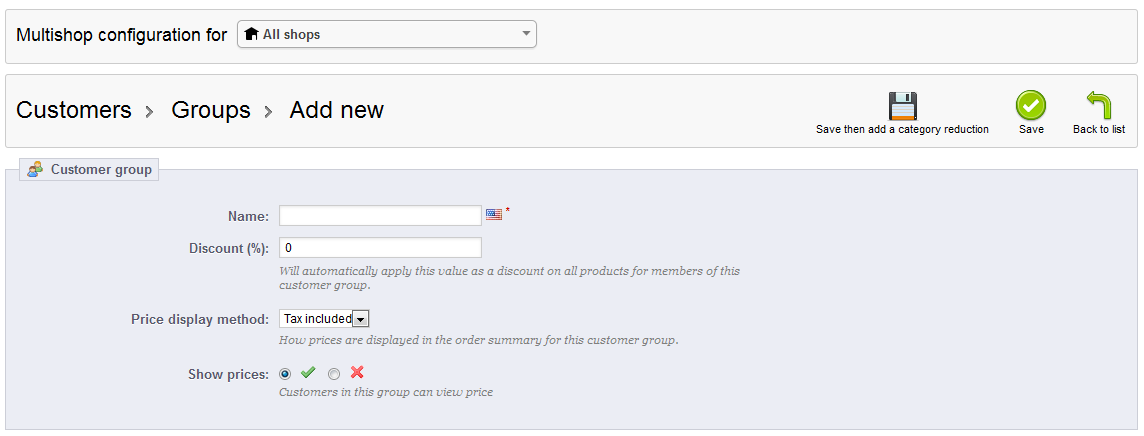
Task: Click the Save then add a category reduction label
Action: pyautogui.click(x=902, y=129)
